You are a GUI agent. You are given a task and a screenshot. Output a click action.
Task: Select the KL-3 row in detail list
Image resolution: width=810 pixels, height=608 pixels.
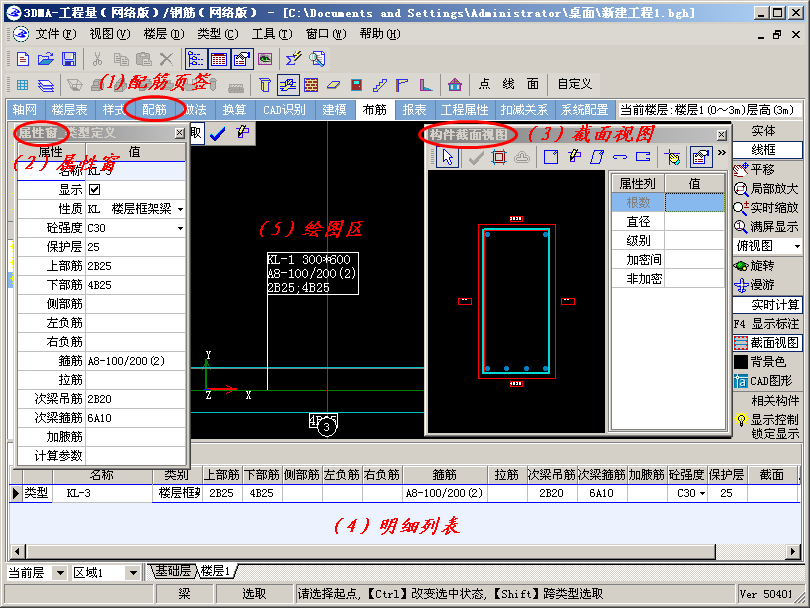pos(403,493)
